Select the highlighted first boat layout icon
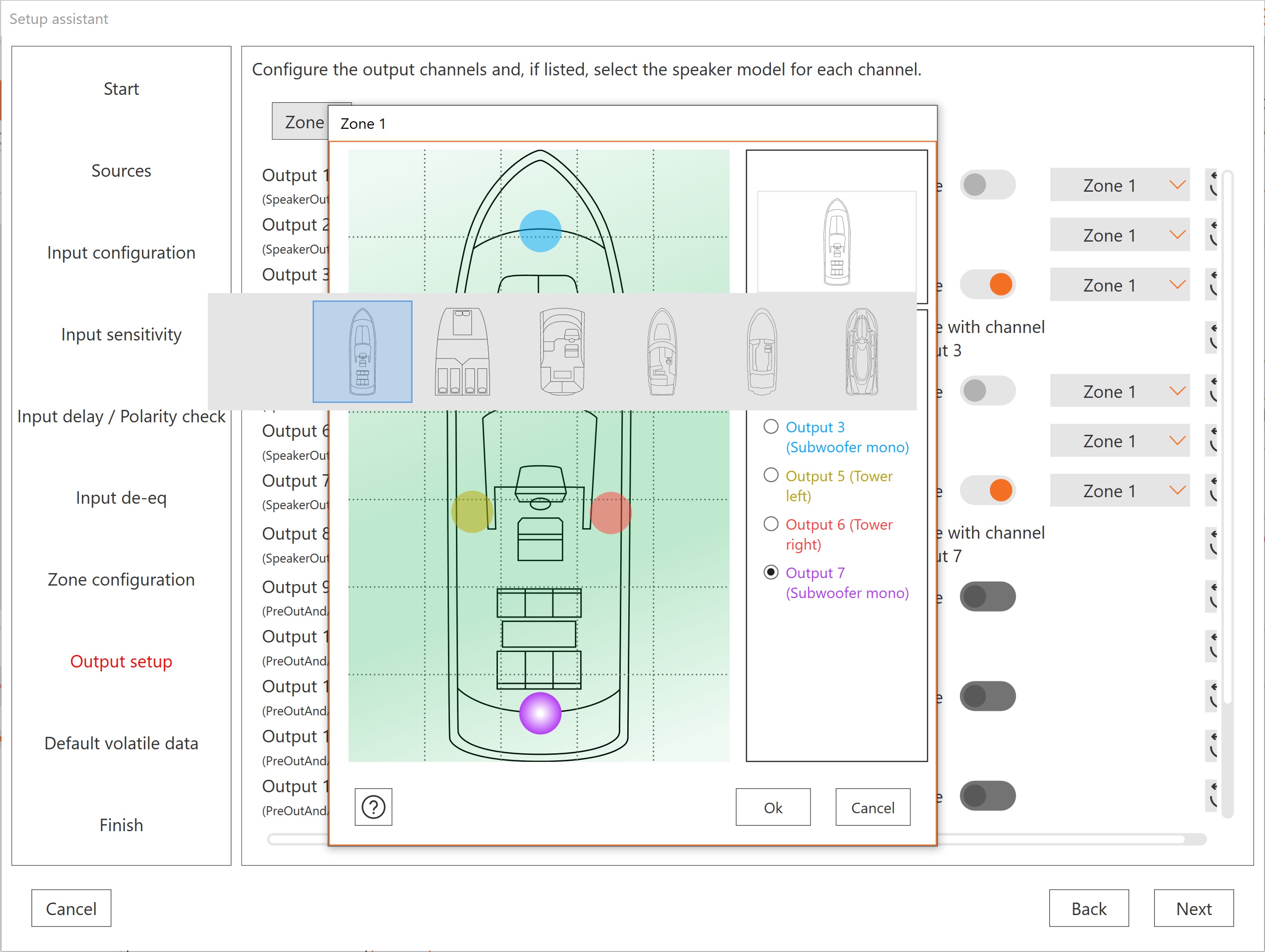Screen dimensions: 1265x952 pyautogui.click(x=362, y=351)
